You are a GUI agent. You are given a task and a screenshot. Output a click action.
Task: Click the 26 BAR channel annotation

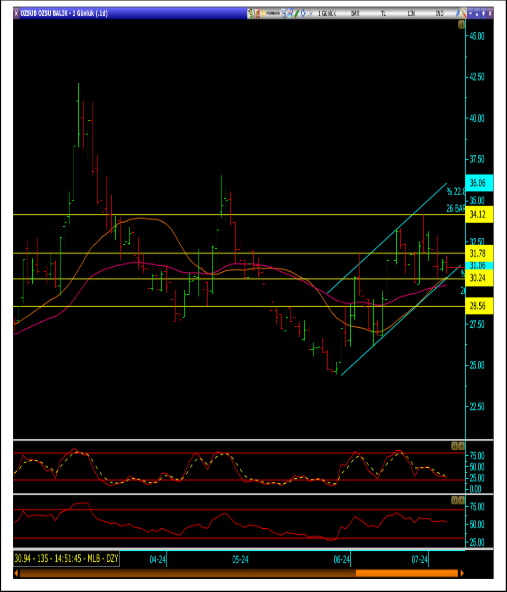coord(455,208)
